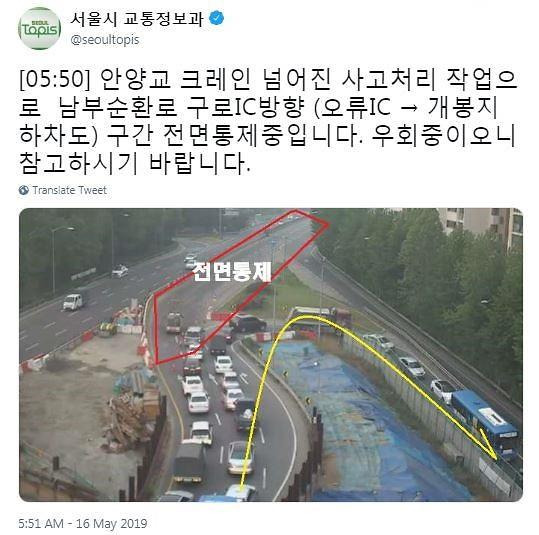Click the tweet text starting with [05:50]
The image size is (539, 535).
(x=268, y=121)
